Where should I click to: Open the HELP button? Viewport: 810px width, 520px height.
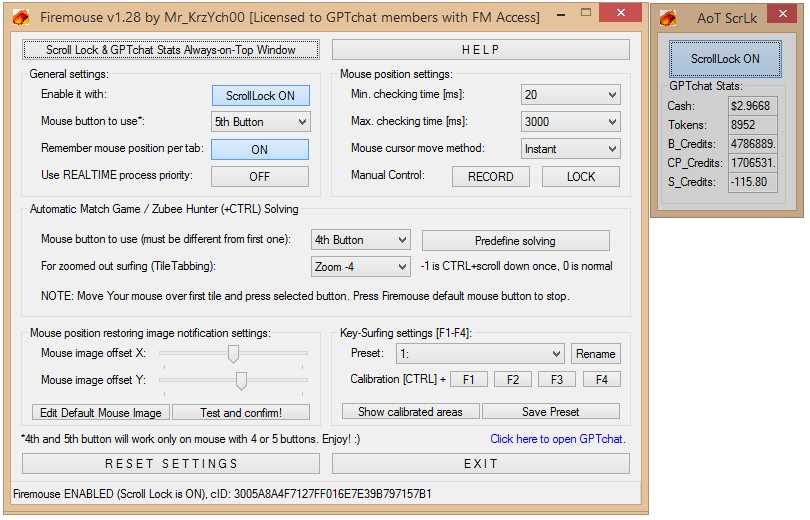pos(480,50)
